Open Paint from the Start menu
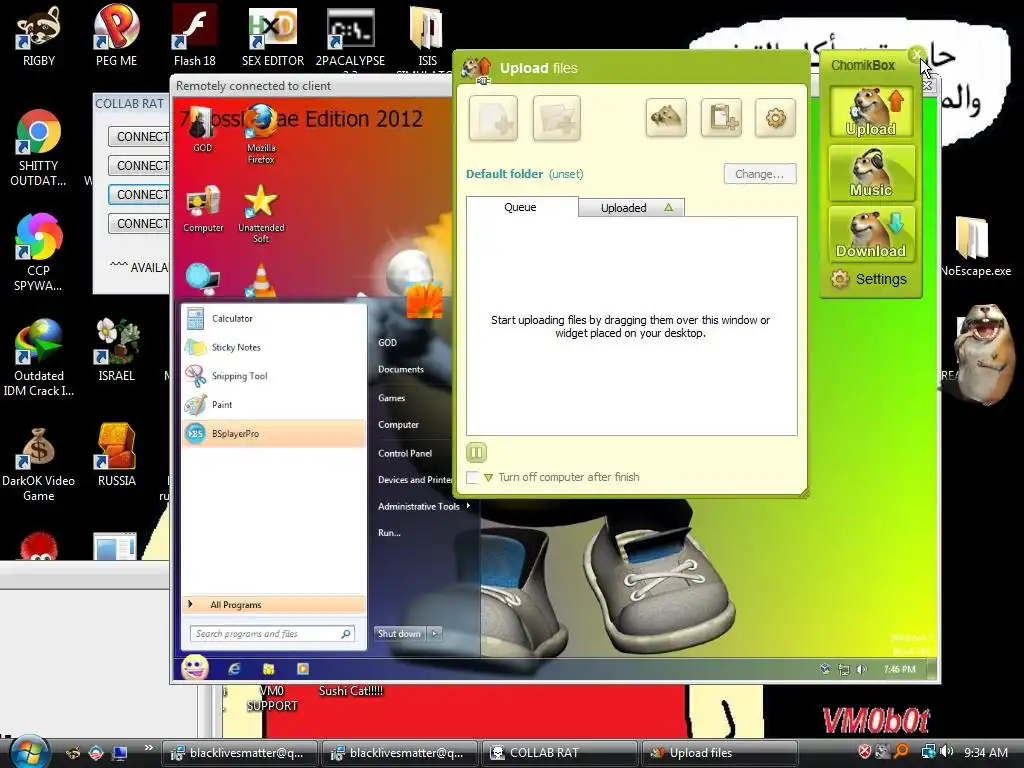 point(274,405)
